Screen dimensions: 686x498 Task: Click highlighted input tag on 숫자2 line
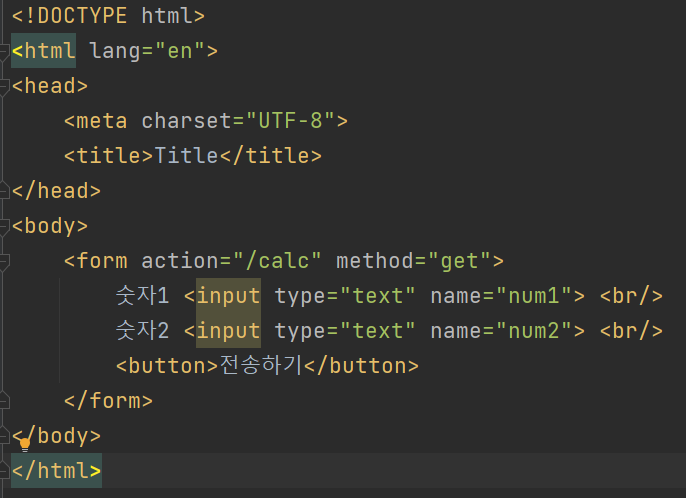point(228,330)
